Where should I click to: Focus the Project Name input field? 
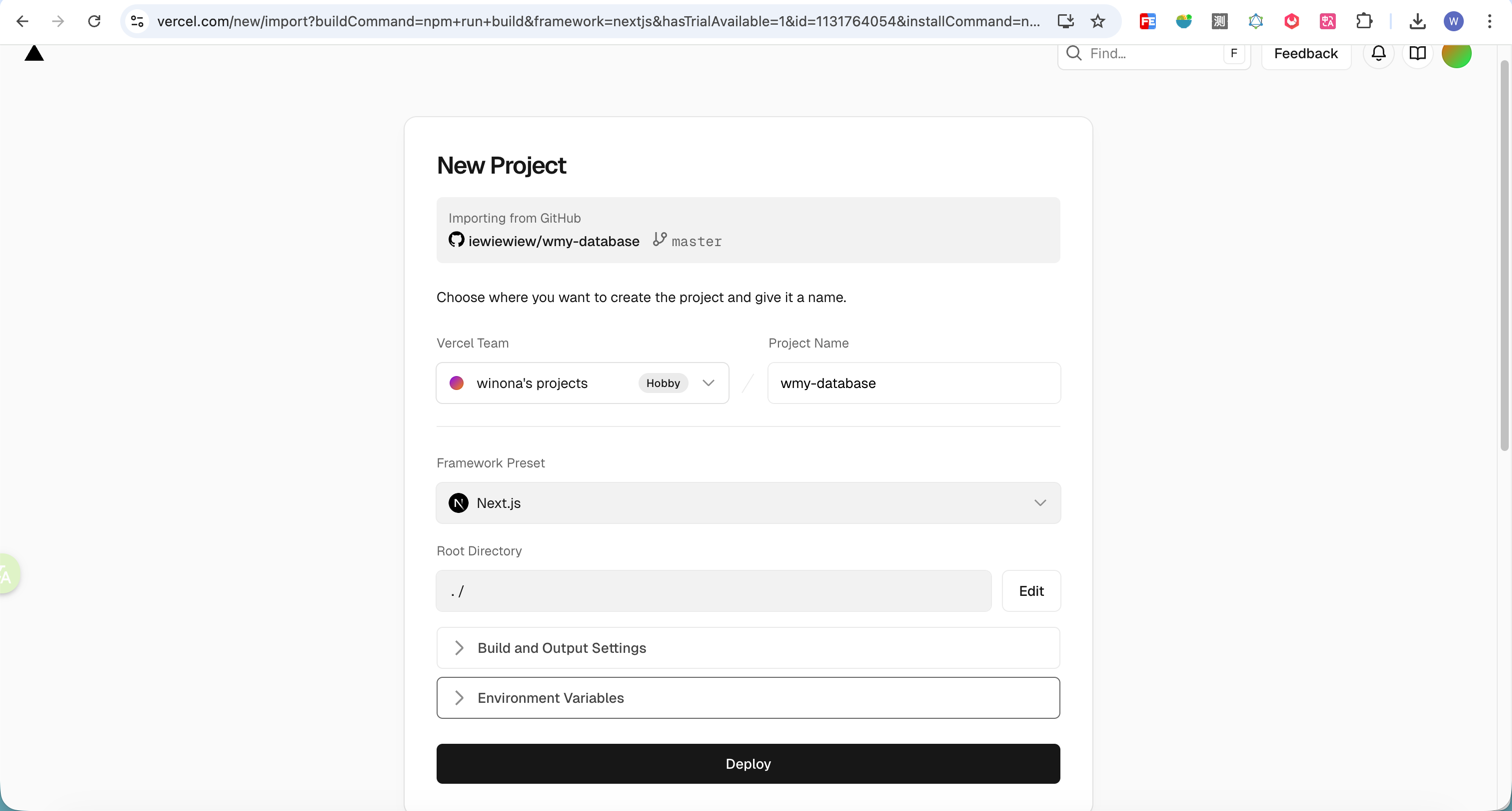point(913,383)
